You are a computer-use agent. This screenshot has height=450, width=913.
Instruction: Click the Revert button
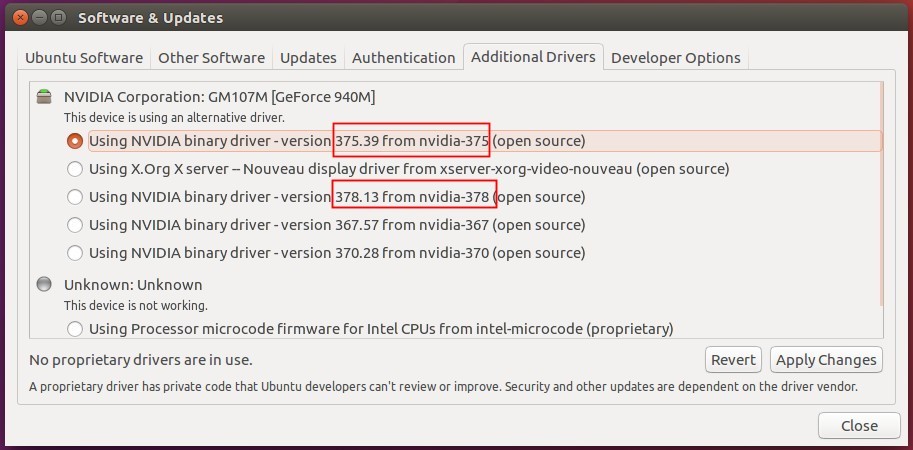tap(733, 360)
